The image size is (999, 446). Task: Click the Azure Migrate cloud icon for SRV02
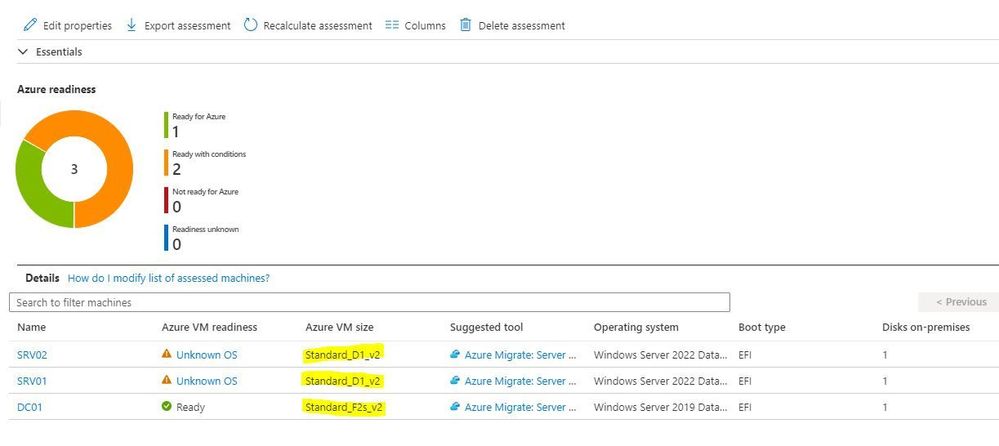pos(455,354)
